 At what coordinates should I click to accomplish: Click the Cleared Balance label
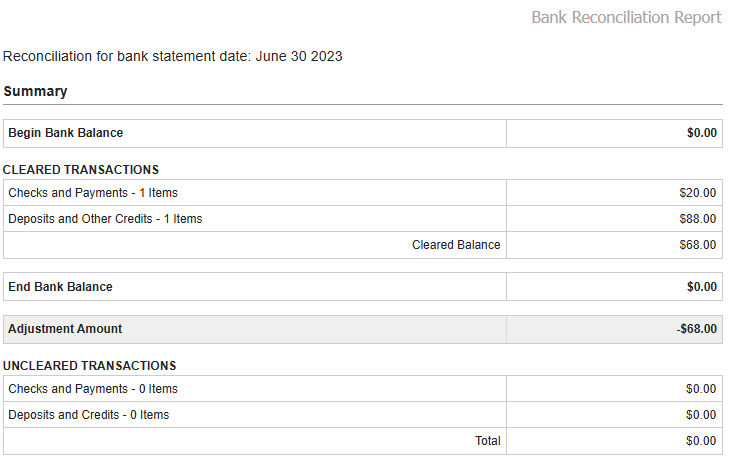tap(456, 245)
